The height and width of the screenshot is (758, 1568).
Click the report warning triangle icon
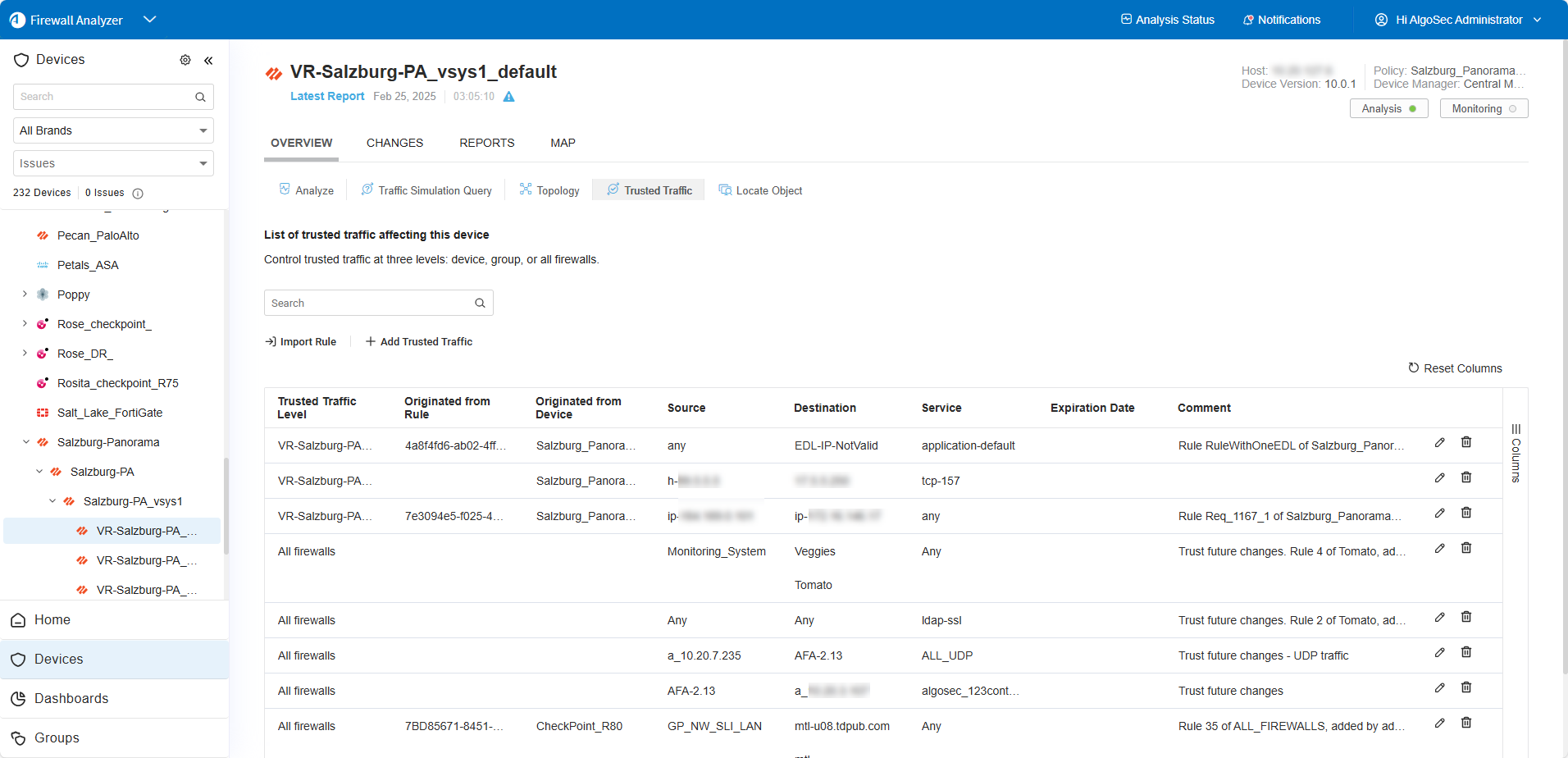(x=508, y=97)
